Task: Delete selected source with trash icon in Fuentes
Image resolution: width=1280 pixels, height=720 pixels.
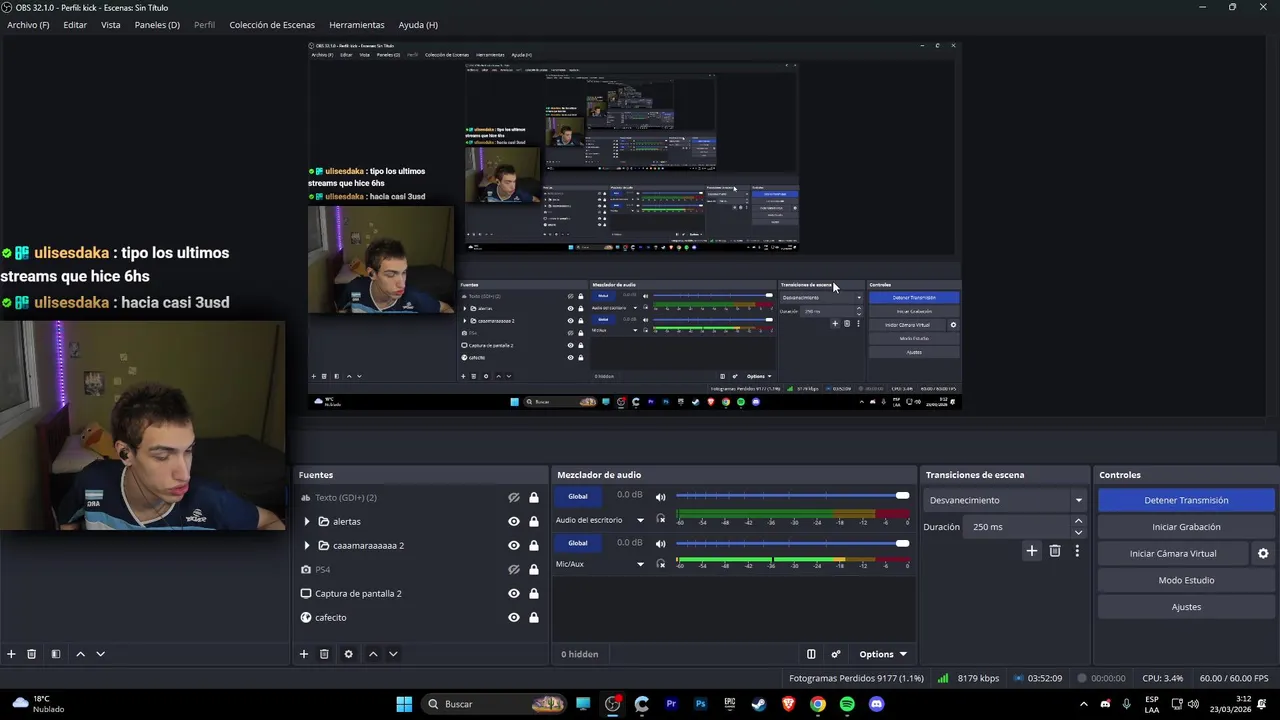Action: 324,654
